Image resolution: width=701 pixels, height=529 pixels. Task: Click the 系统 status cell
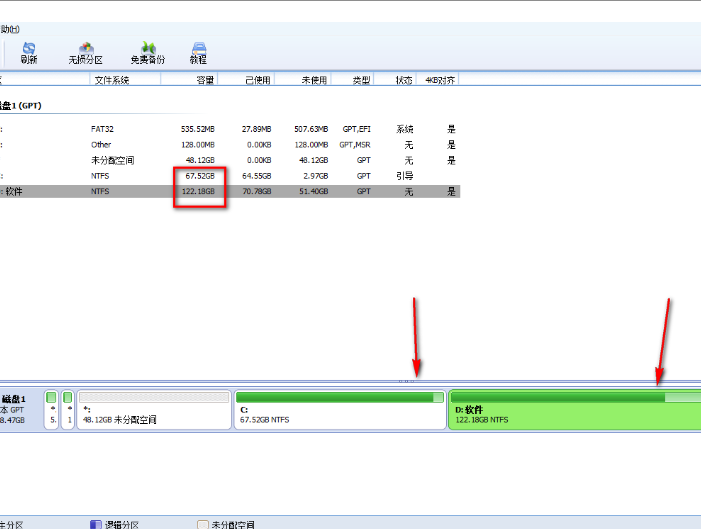(x=405, y=129)
